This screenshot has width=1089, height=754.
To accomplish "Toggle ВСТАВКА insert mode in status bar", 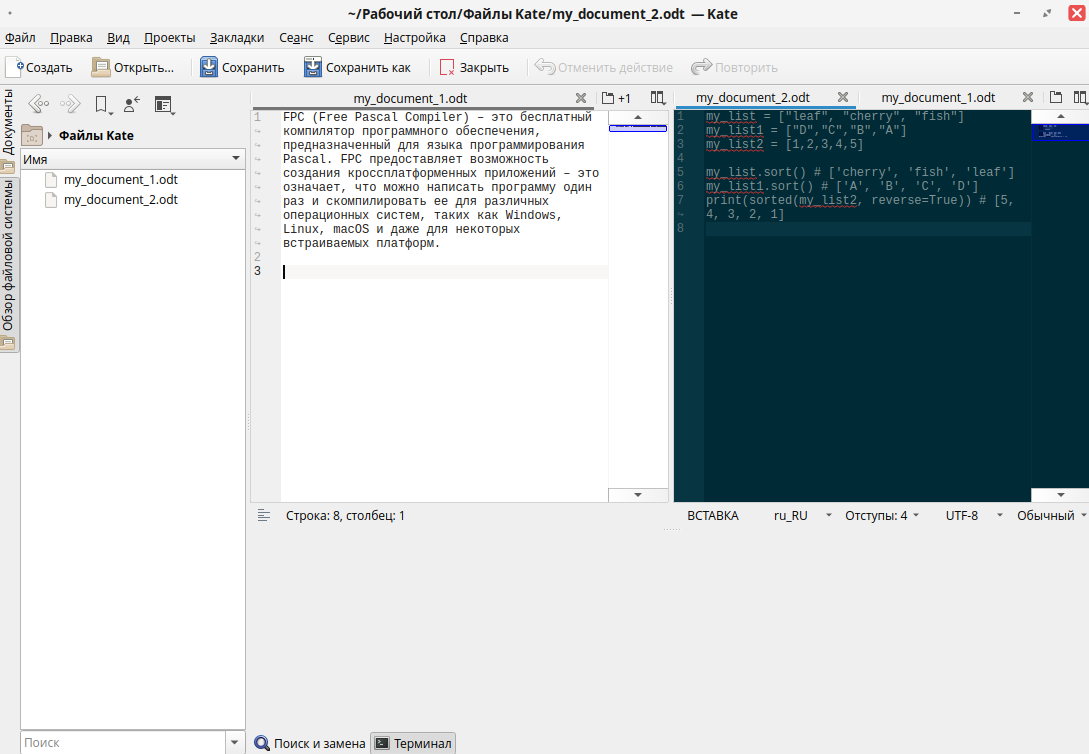I will coord(712,516).
